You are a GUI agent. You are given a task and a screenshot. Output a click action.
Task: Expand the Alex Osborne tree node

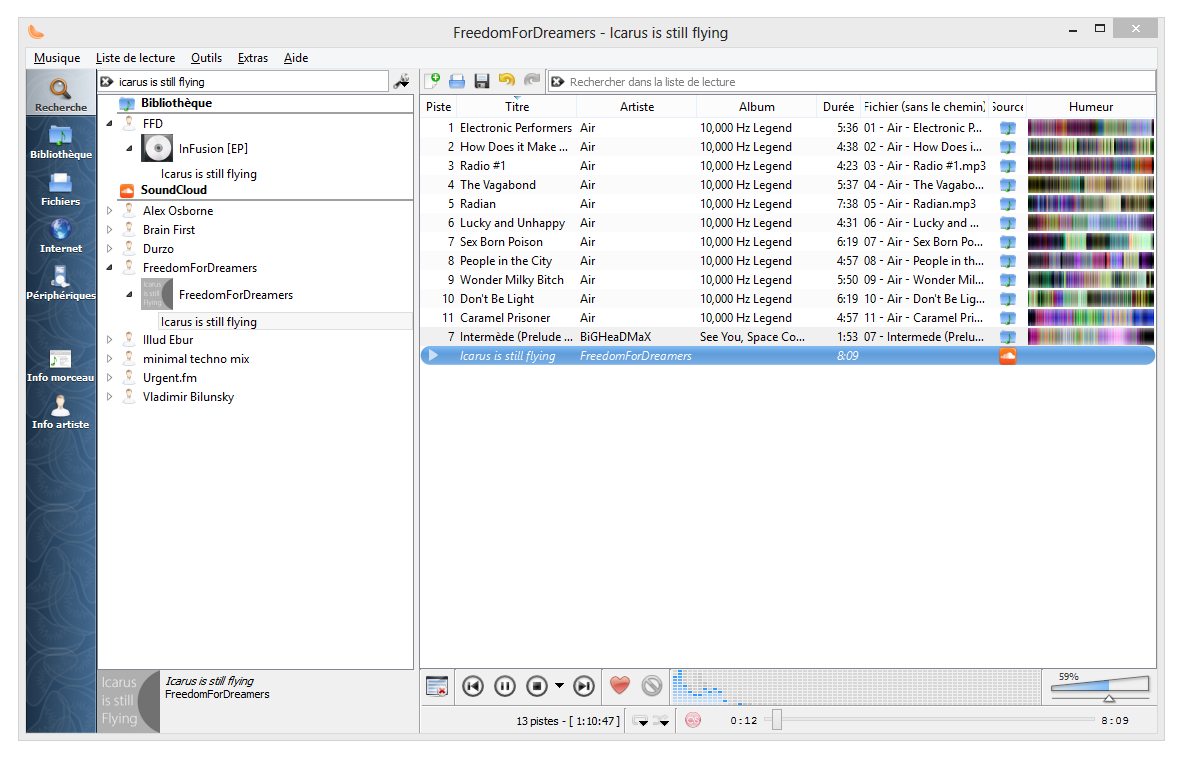pos(110,211)
